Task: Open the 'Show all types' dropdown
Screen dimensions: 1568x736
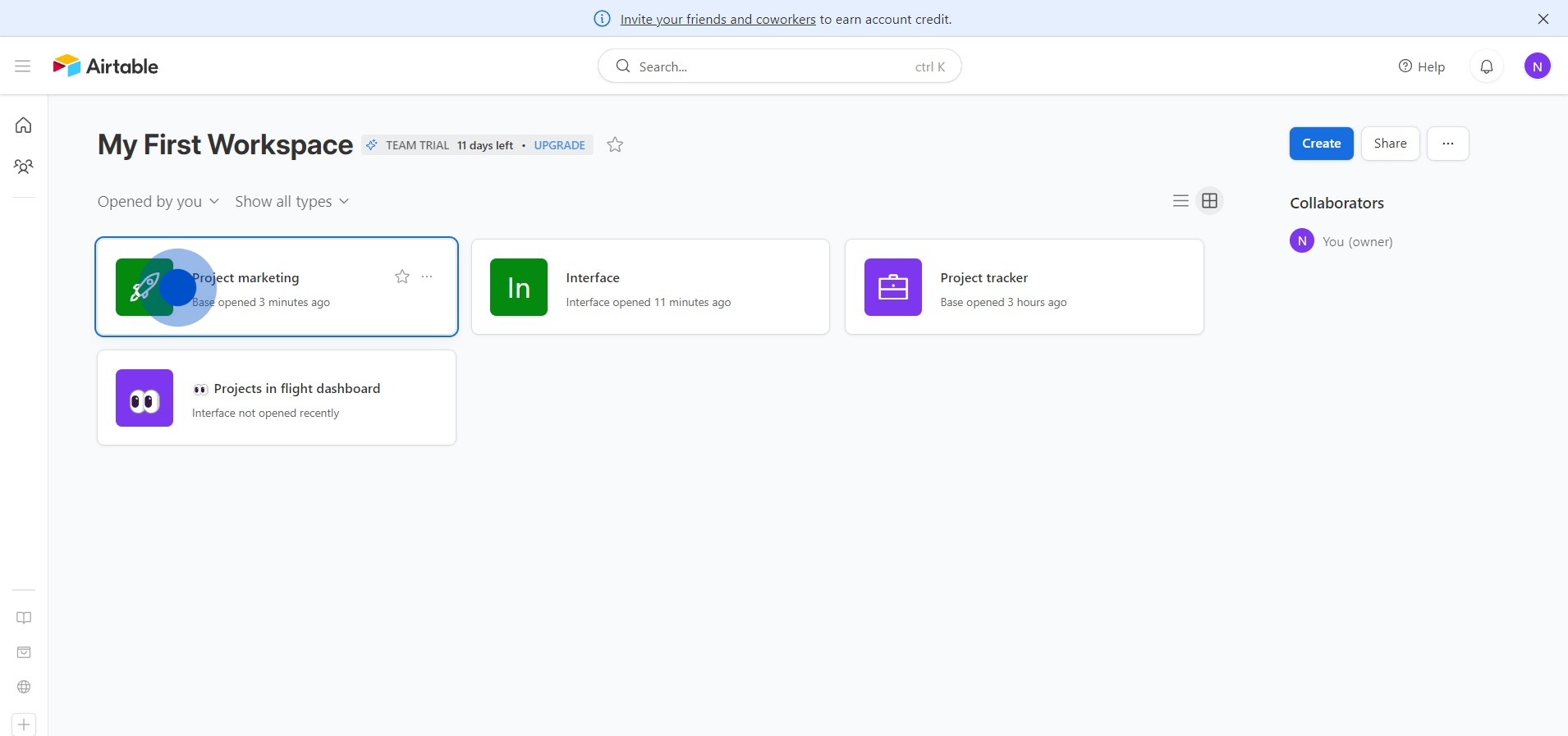Action: point(291,202)
